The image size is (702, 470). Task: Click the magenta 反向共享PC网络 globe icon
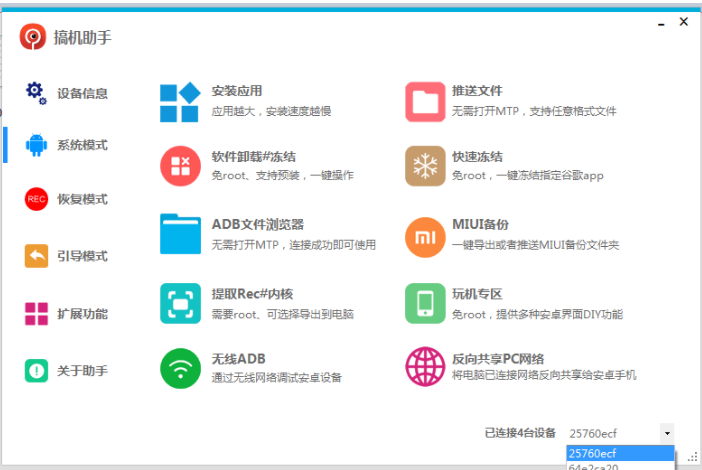coord(425,367)
